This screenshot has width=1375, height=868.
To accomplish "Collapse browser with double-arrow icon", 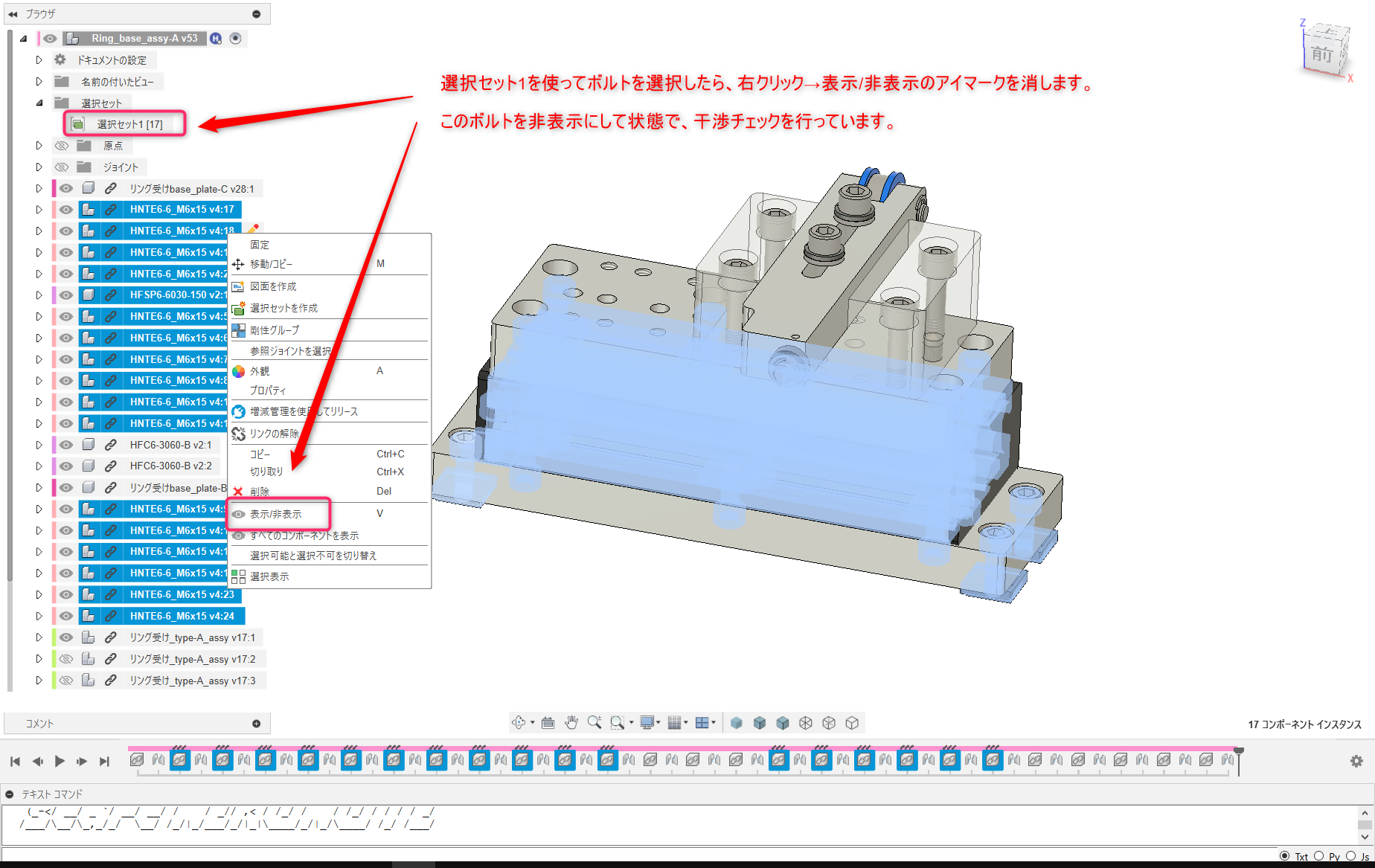I will (13, 14).
